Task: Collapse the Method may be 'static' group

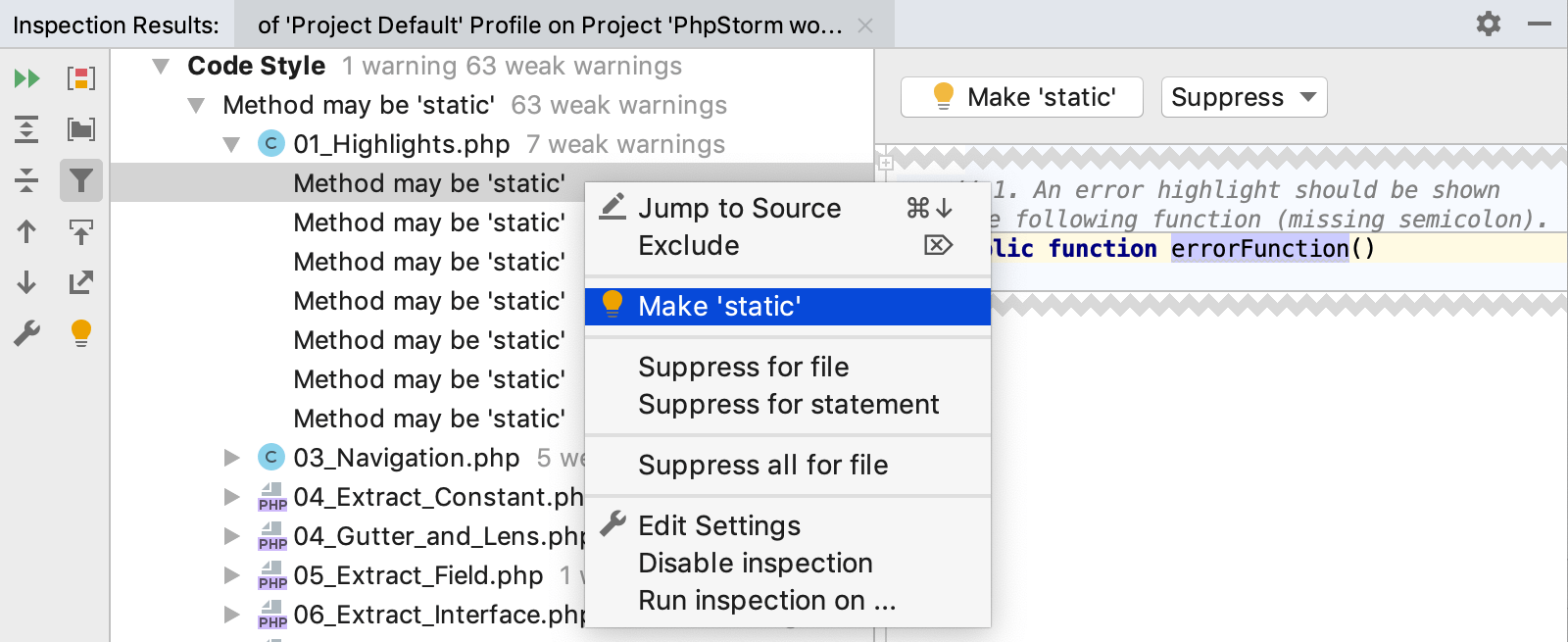Action: (197, 106)
